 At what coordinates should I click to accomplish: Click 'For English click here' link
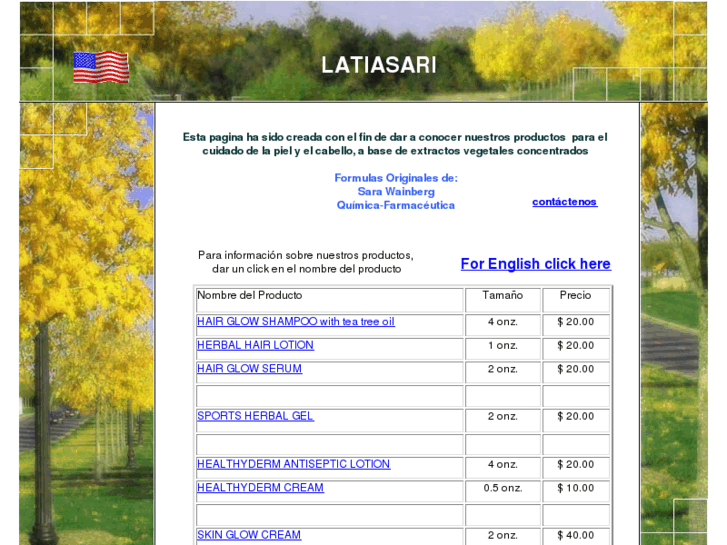tap(536, 263)
